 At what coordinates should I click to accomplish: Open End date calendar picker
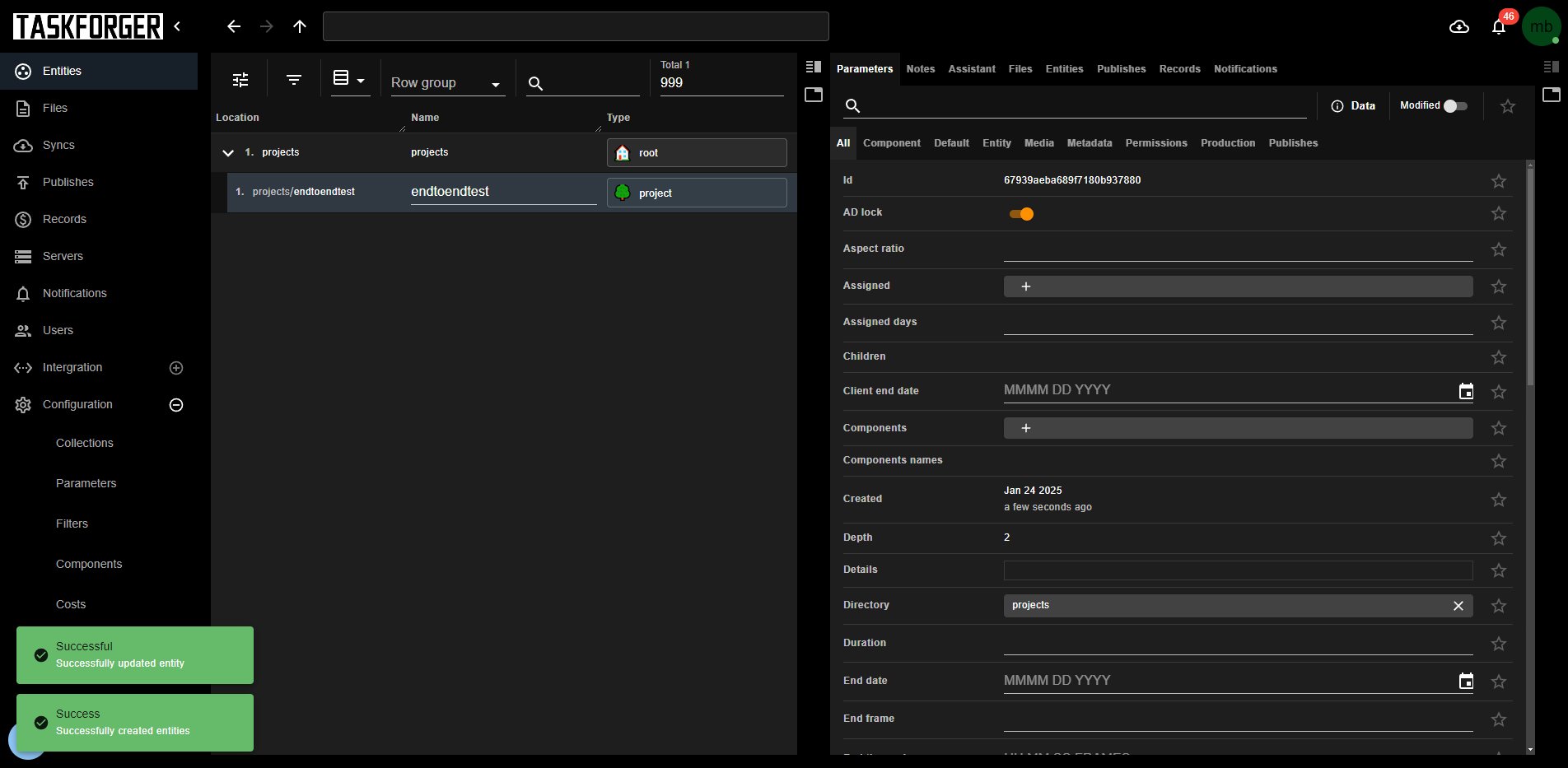coord(1466,682)
